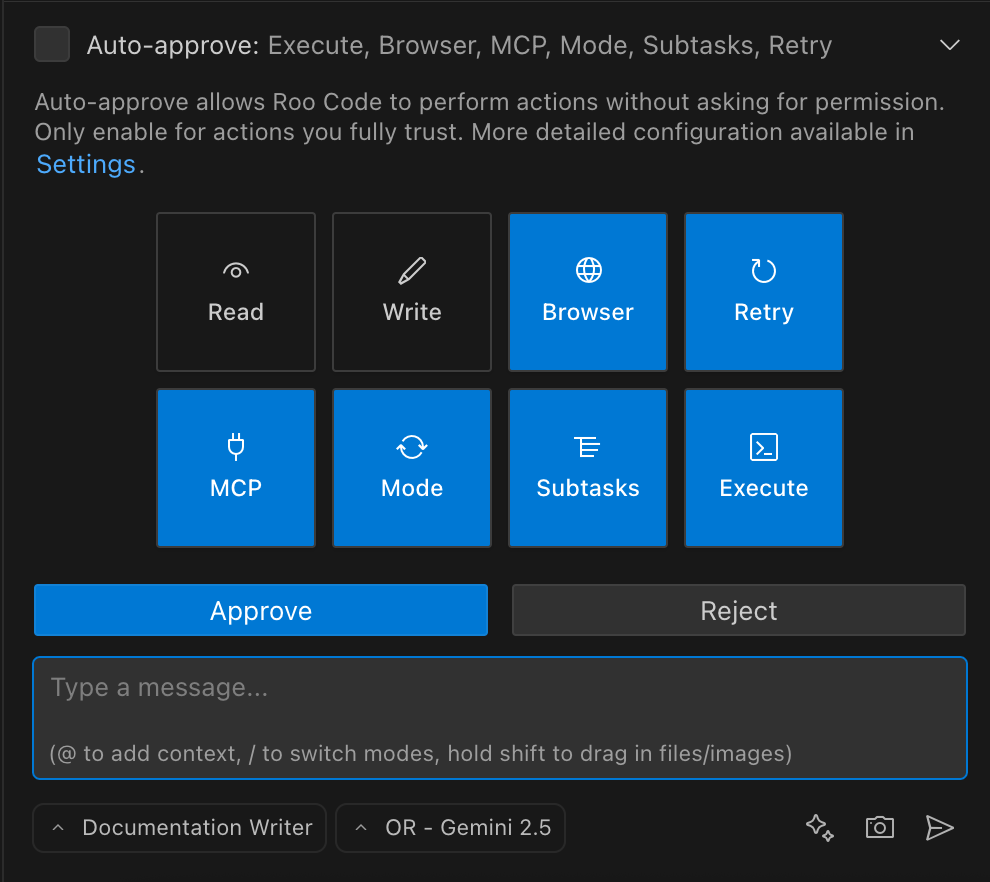The image size is (990, 882).
Task: Click the sync icon on the Mode tile
Action: tap(411, 445)
